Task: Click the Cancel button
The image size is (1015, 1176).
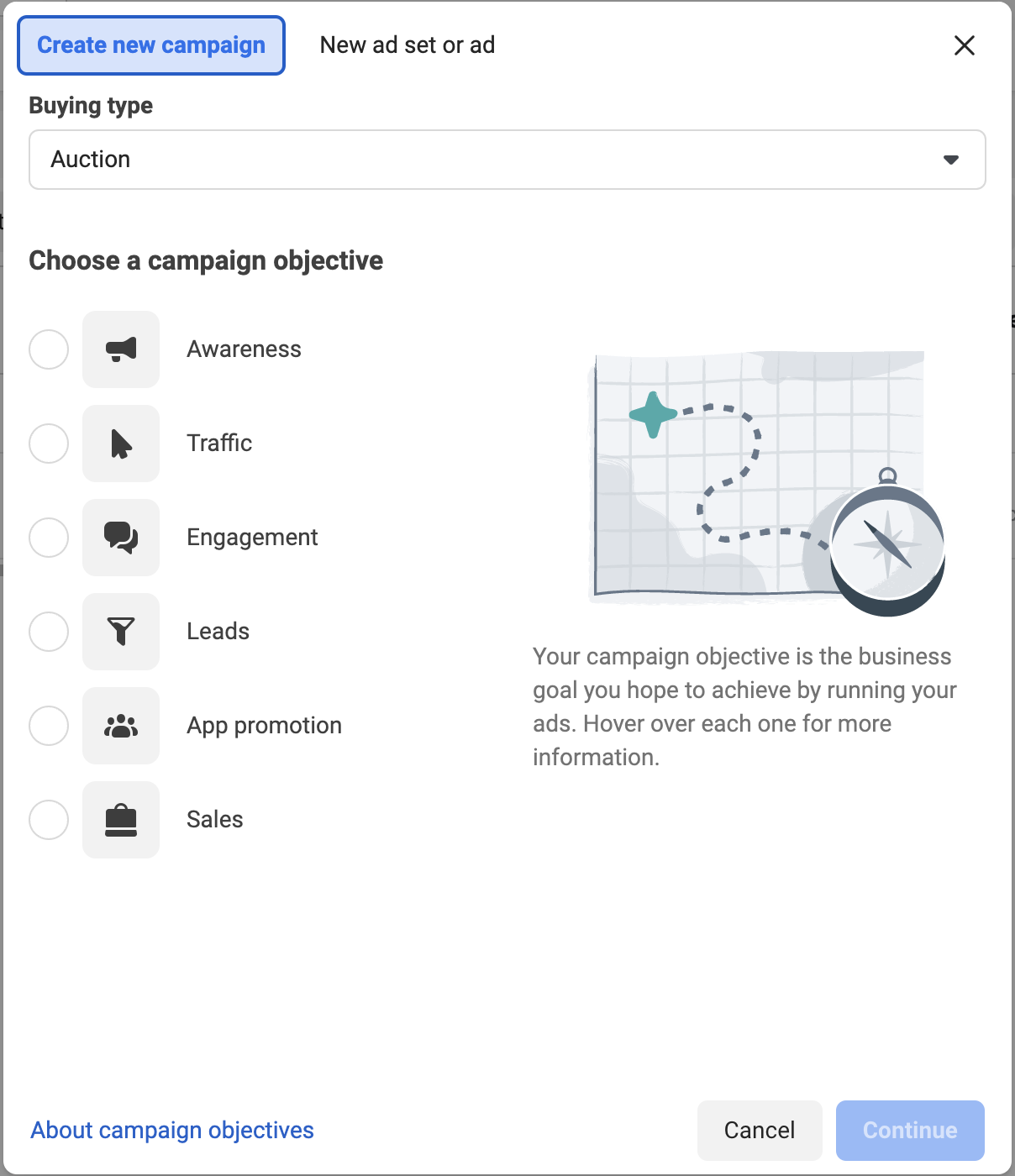Action: pyautogui.click(x=760, y=1131)
